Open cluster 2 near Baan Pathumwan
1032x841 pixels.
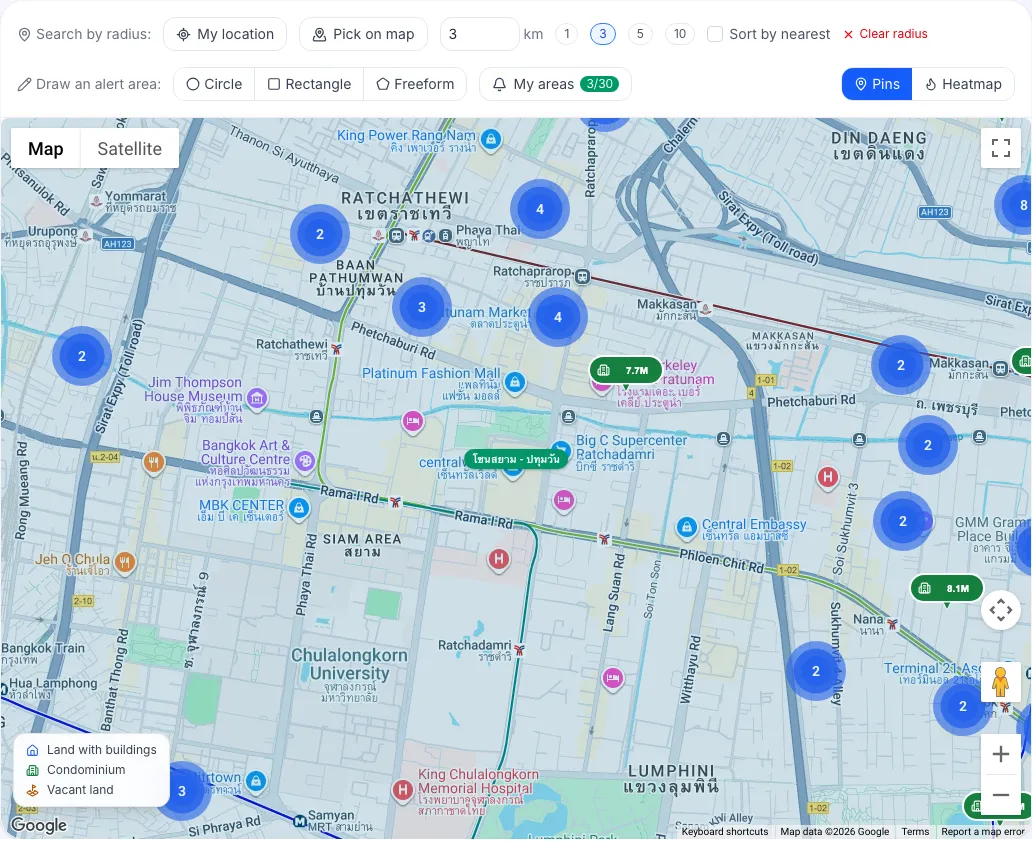coord(320,234)
